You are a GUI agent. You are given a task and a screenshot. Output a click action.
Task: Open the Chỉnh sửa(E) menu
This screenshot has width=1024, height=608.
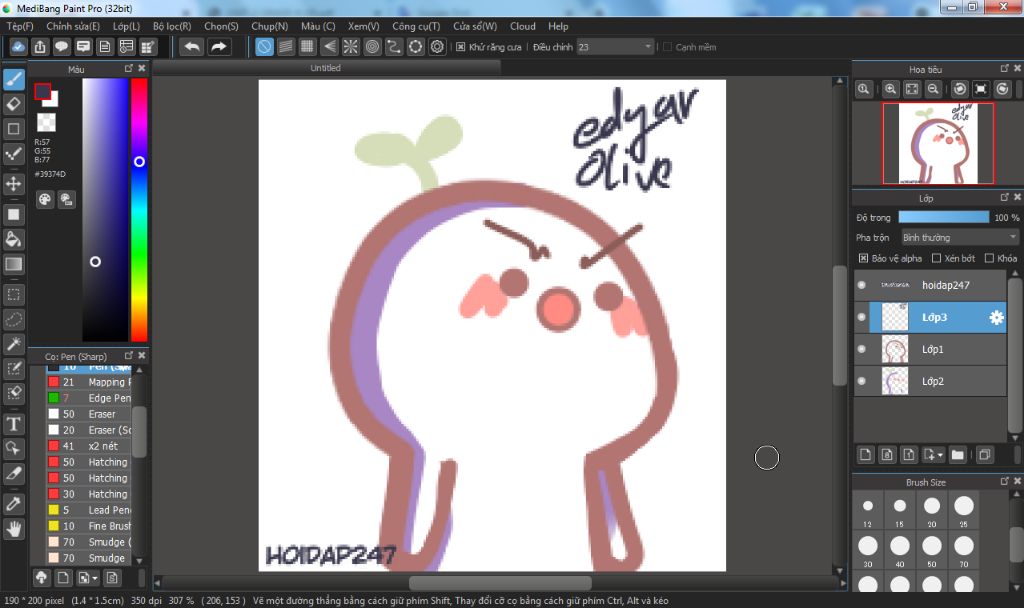point(73,26)
